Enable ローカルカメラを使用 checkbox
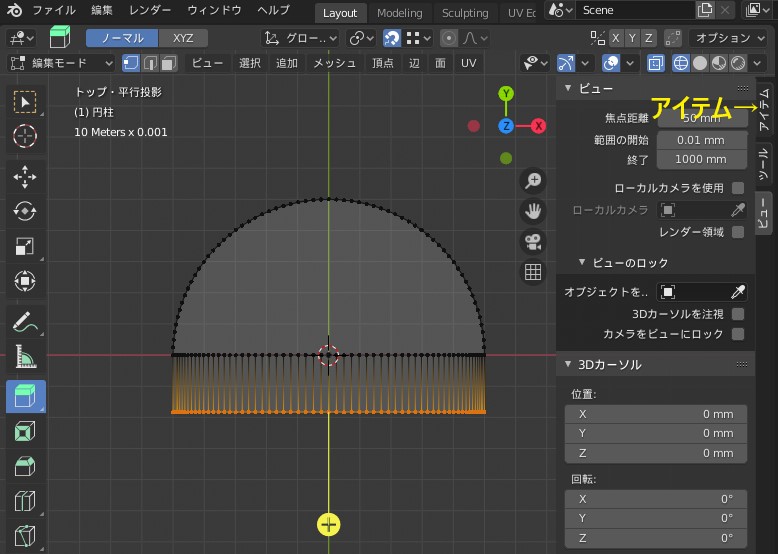Viewport: 778px width, 554px height. coord(738,188)
